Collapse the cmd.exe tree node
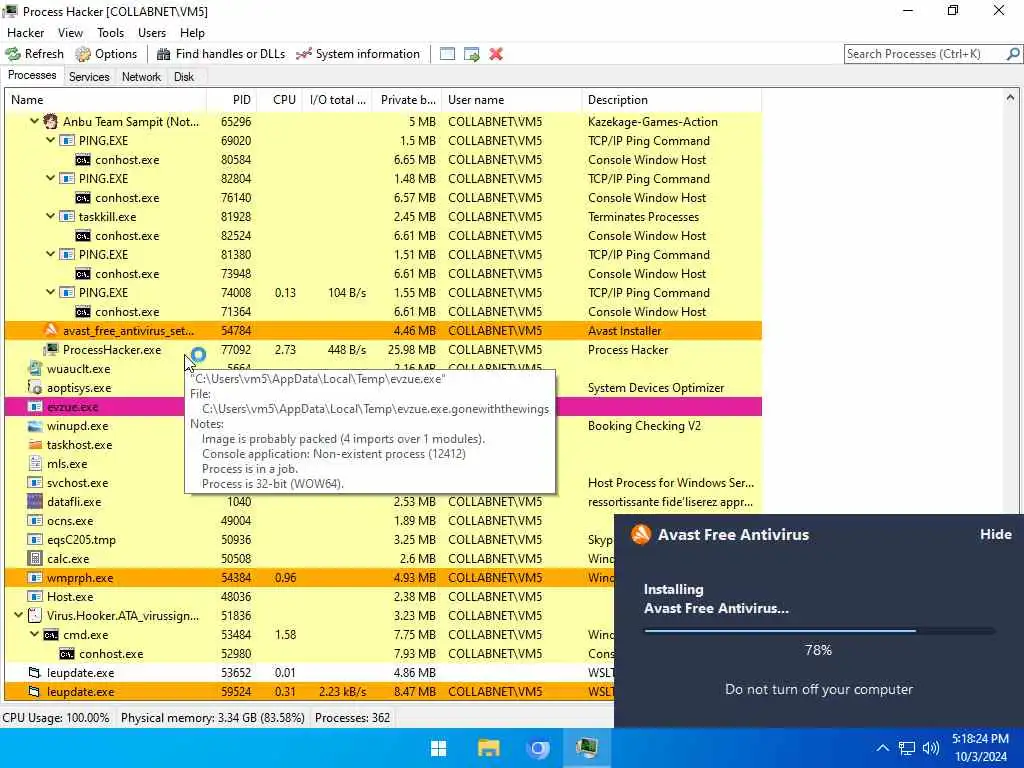 [x=34, y=634]
